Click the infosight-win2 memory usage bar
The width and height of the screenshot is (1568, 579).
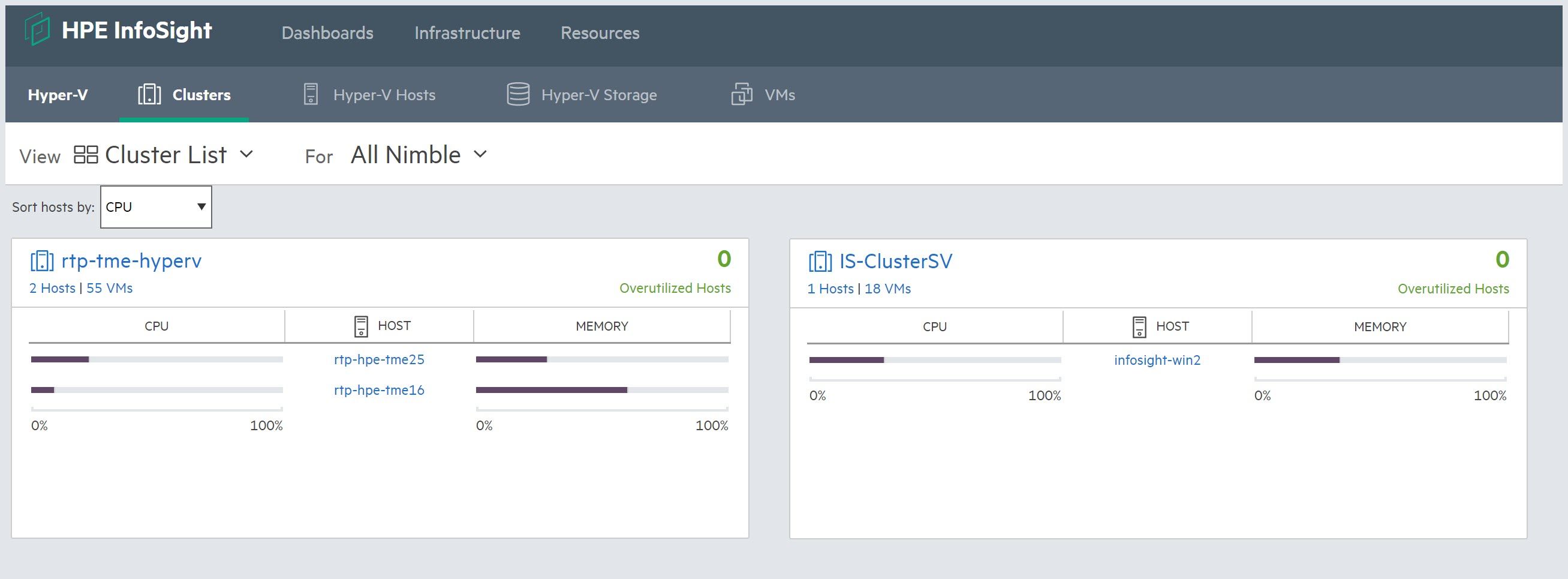tap(1380, 360)
